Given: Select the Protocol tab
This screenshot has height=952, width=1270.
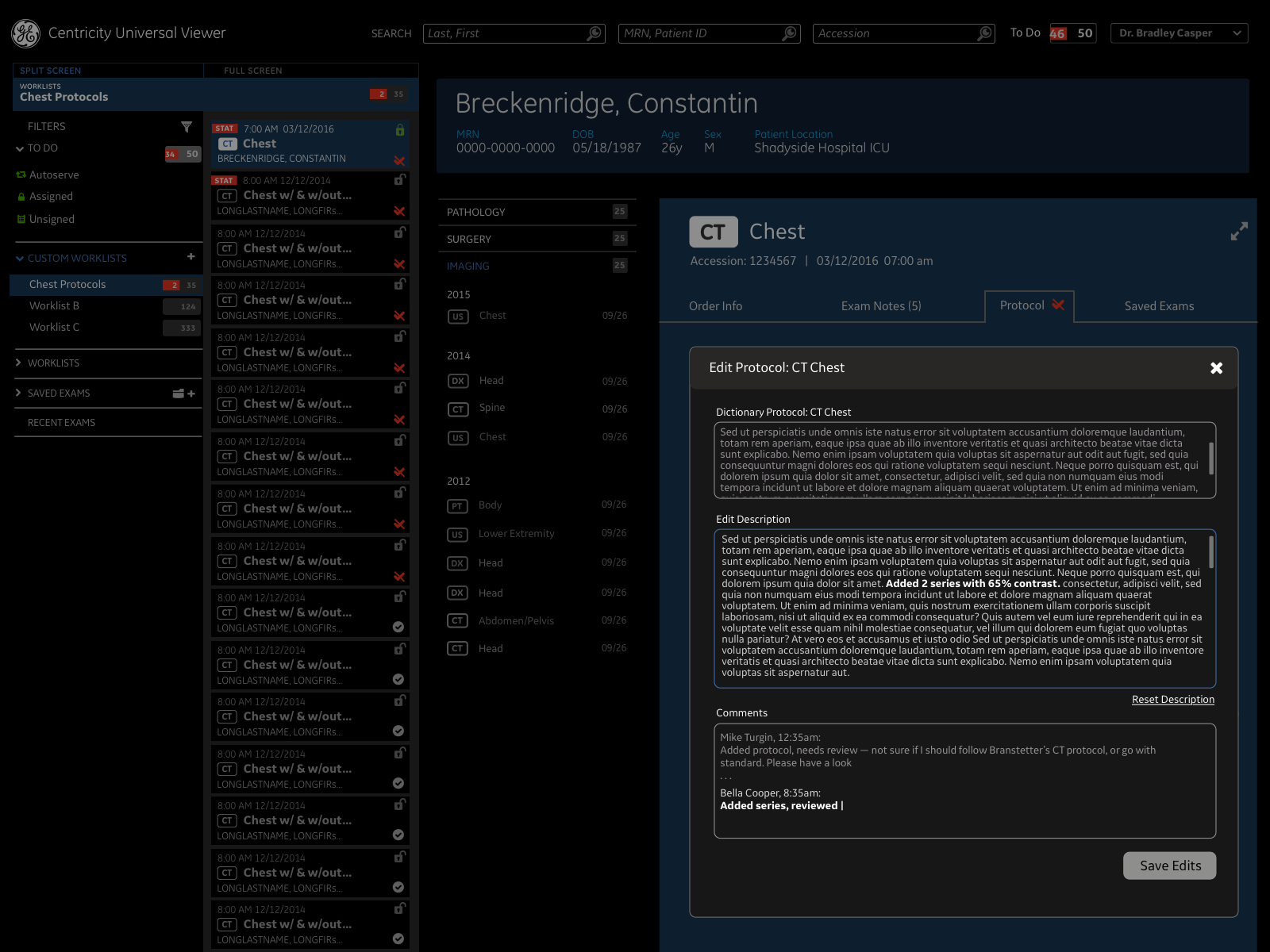Looking at the screenshot, I should click(1029, 306).
